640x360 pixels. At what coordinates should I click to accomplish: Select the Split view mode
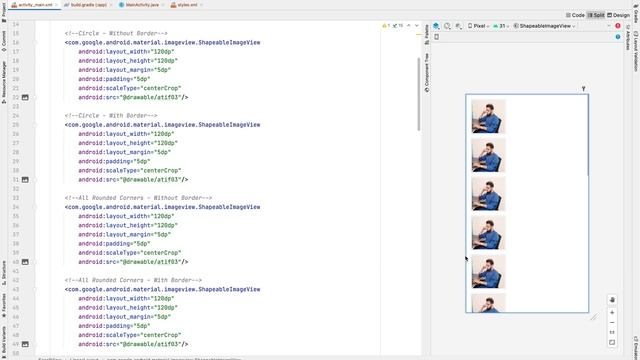click(x=596, y=15)
